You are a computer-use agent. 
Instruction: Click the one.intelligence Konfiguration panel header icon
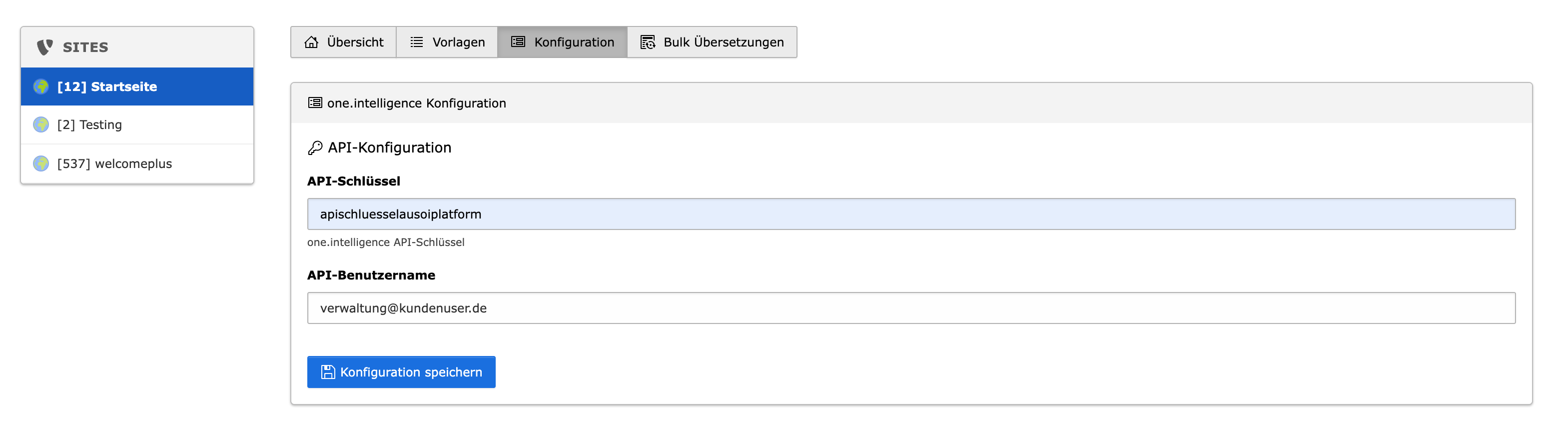pyautogui.click(x=315, y=103)
